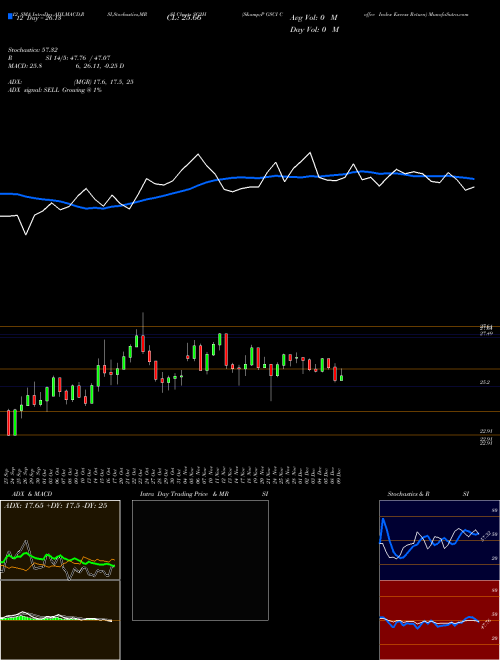Open the blue Stochastics mini chart
Screen dimensions: 500x660
coord(439,540)
